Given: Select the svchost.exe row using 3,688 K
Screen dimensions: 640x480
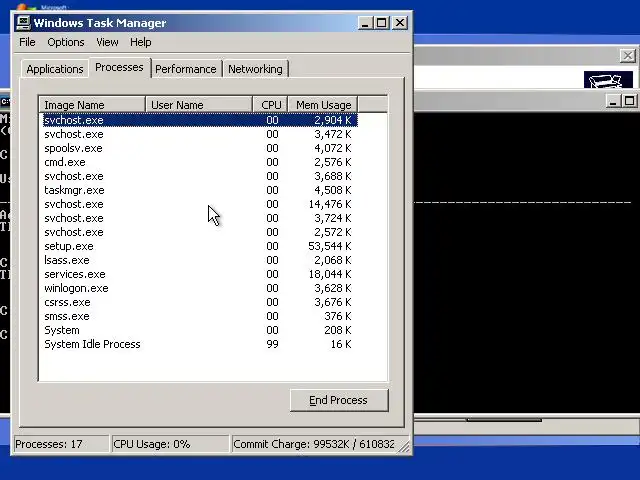Looking at the screenshot, I should [200, 176].
